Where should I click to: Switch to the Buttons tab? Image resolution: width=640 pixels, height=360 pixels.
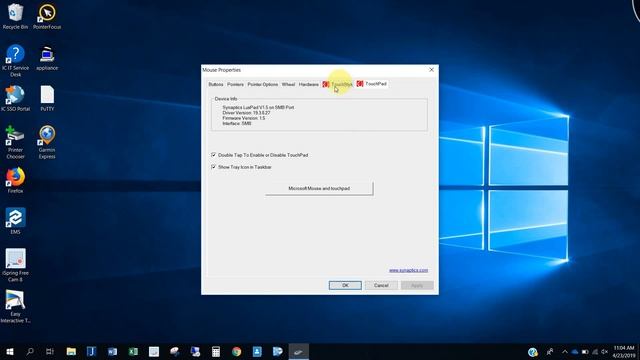point(216,84)
